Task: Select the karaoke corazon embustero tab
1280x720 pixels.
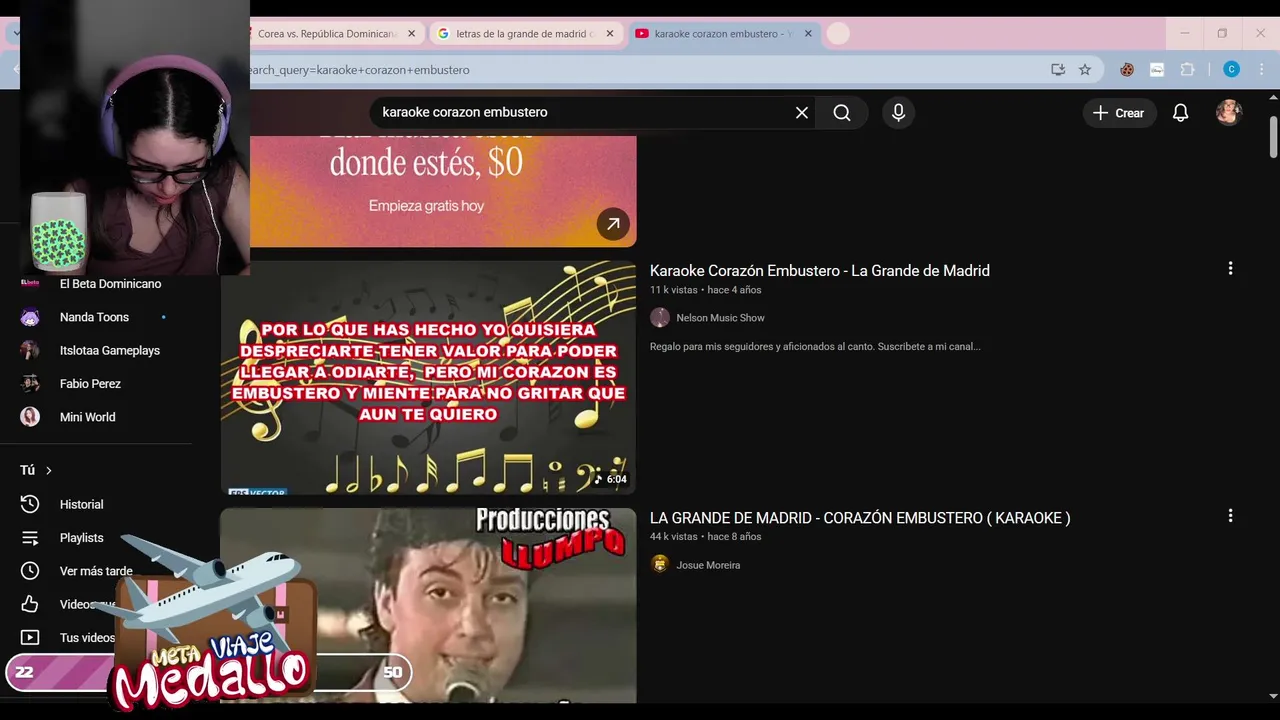Action: pyautogui.click(x=723, y=34)
